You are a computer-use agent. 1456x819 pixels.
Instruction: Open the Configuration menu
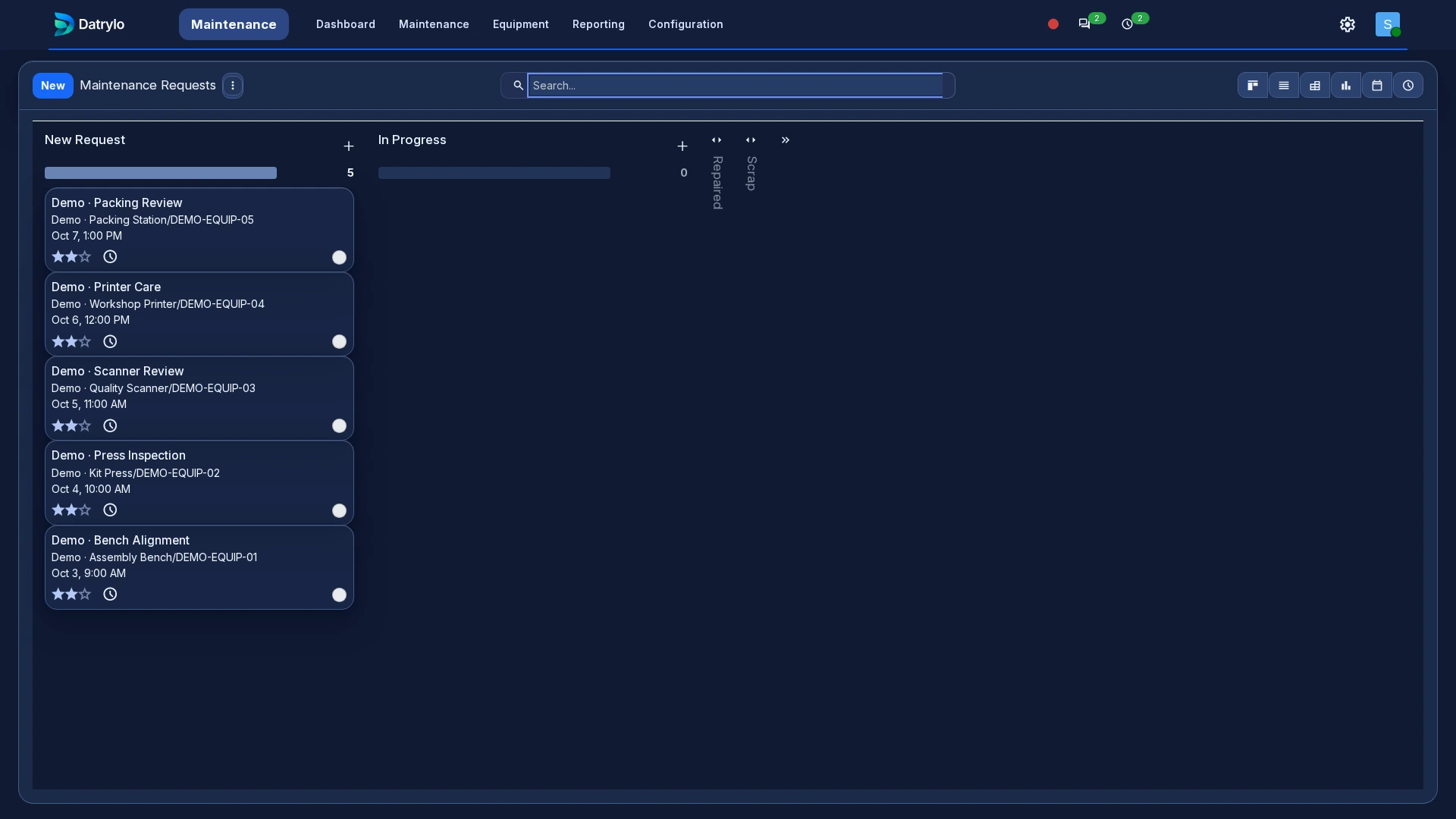pos(686,24)
